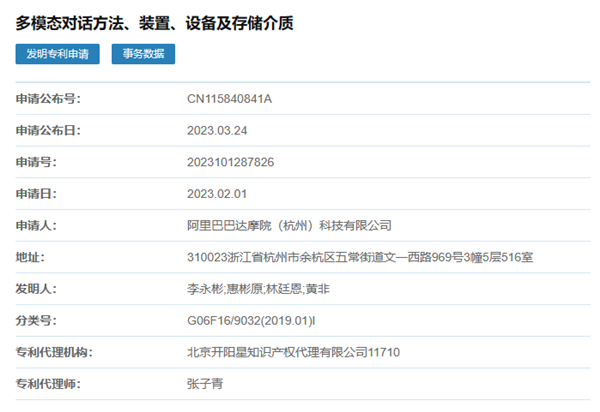This screenshot has width=600, height=412.
Task: Click the 申请人 label
Action: (x=36, y=226)
